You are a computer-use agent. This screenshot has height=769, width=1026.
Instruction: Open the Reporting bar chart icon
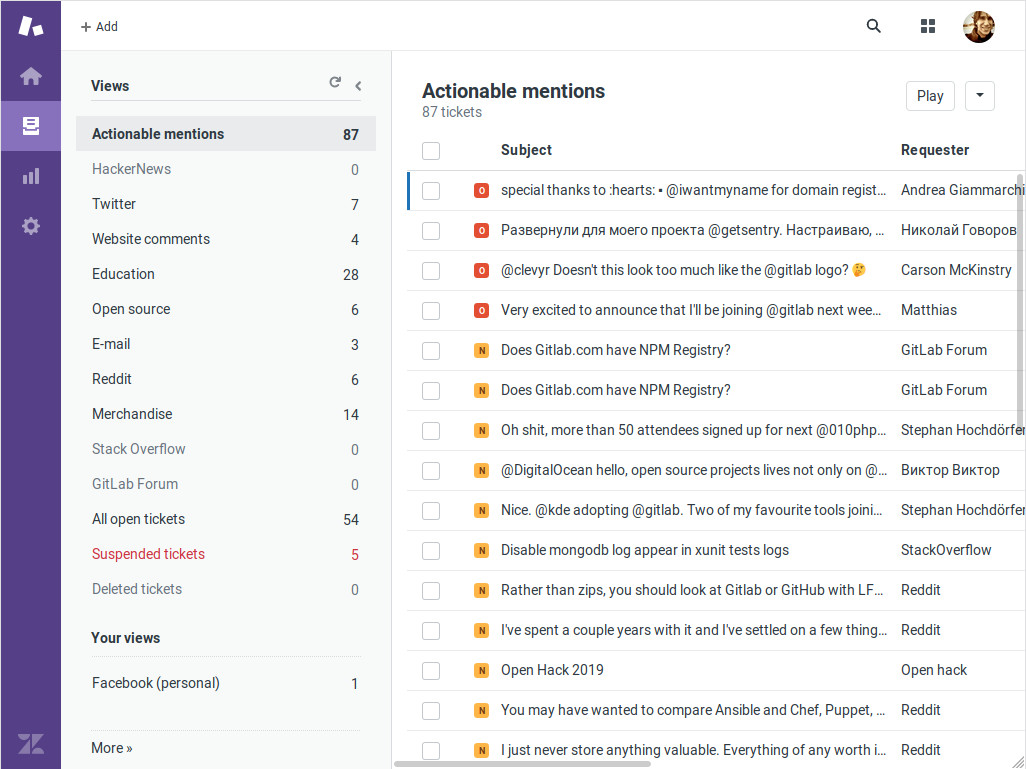coord(31,176)
